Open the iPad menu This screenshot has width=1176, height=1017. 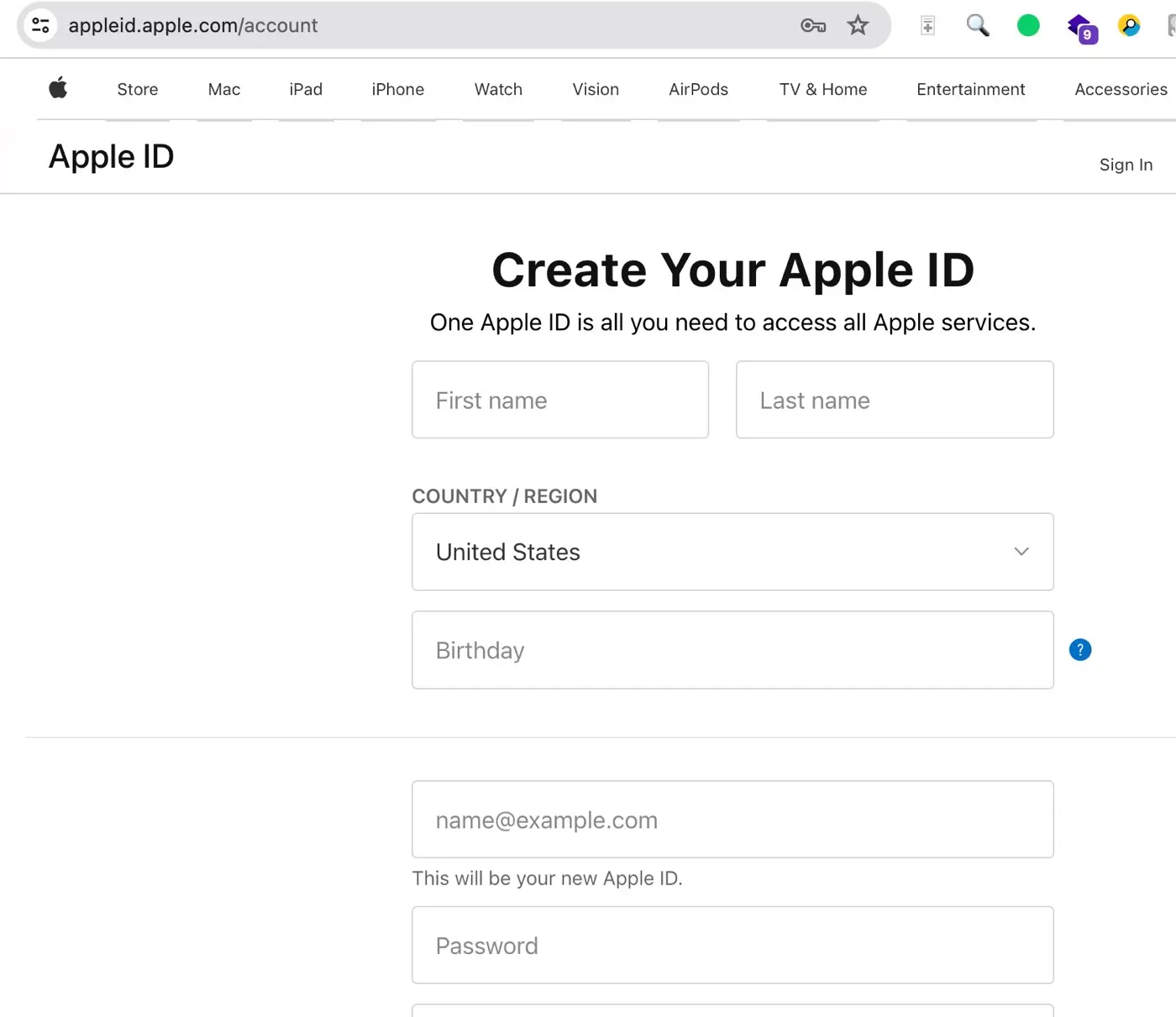click(306, 89)
